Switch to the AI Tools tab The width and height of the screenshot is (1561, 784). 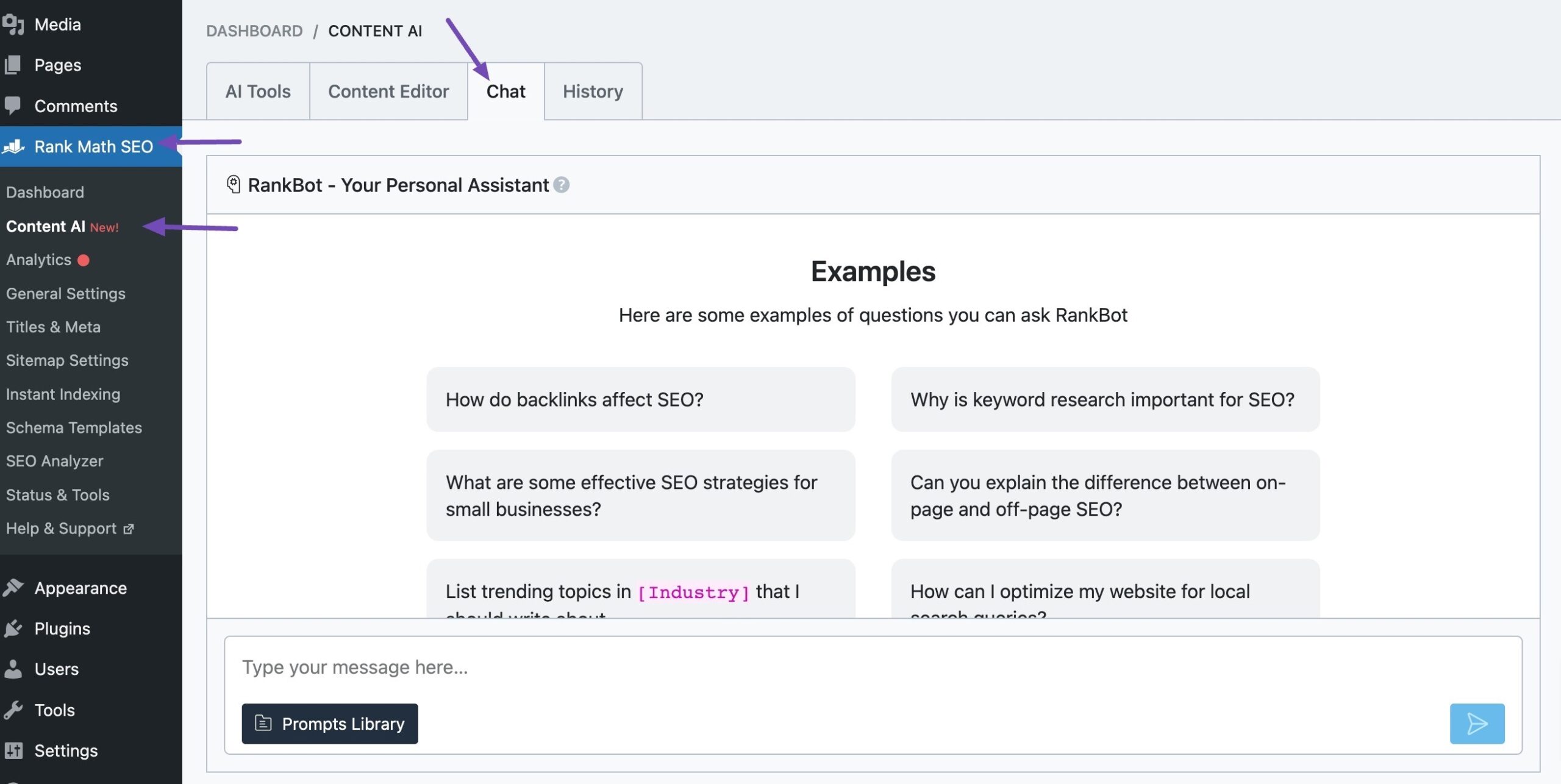click(258, 90)
